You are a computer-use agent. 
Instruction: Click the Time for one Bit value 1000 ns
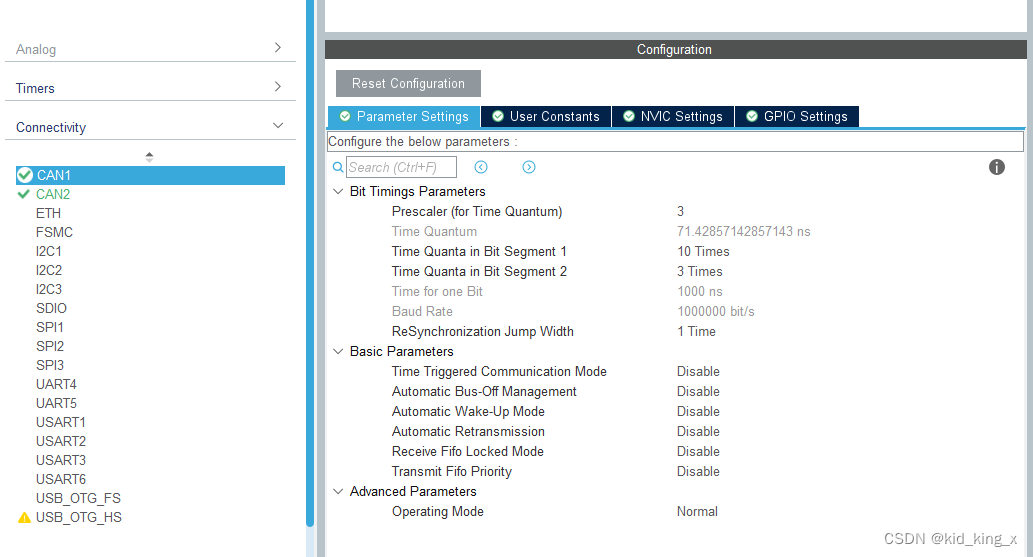tap(700, 291)
